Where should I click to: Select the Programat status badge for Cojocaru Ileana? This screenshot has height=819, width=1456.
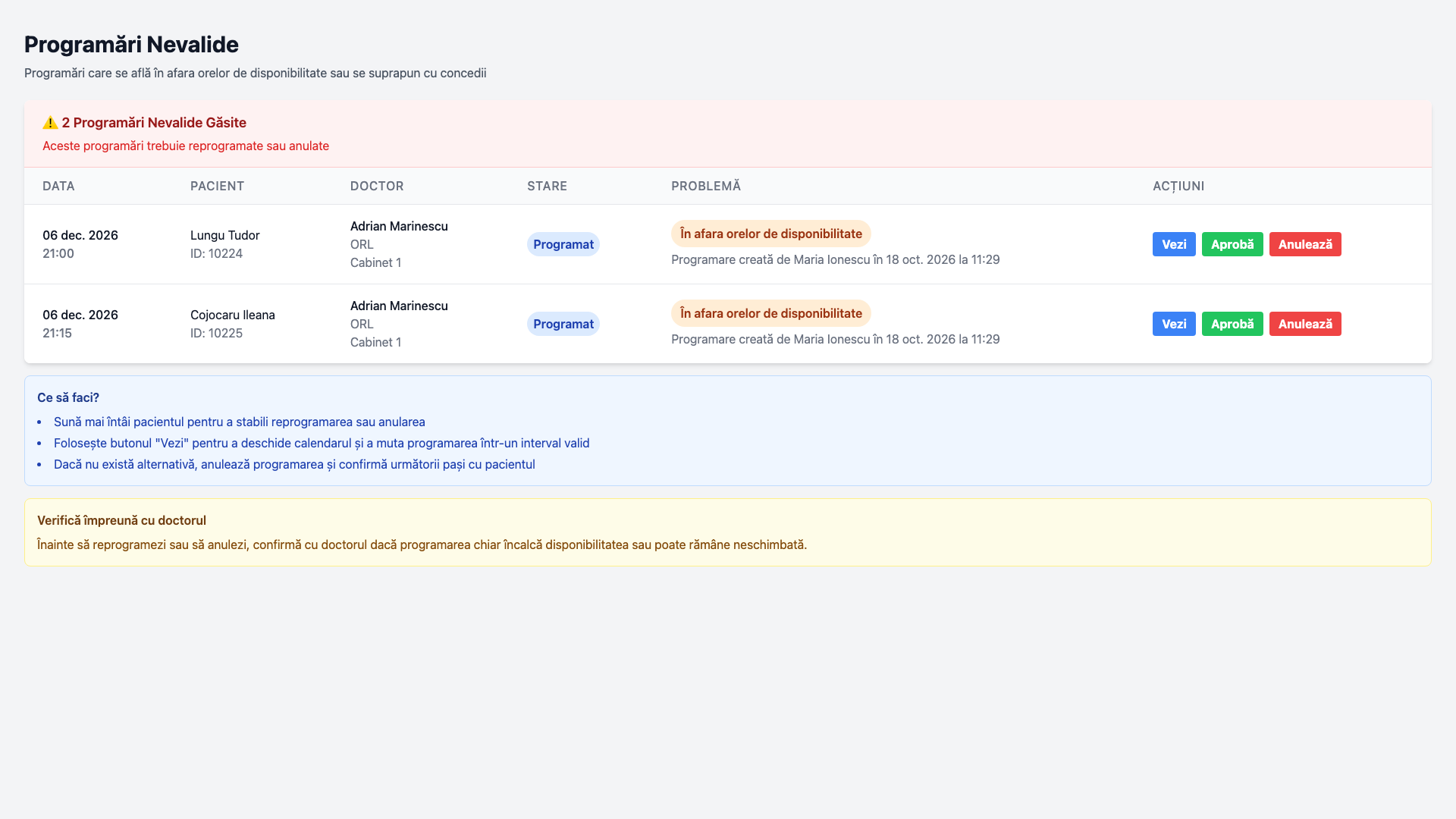(563, 324)
